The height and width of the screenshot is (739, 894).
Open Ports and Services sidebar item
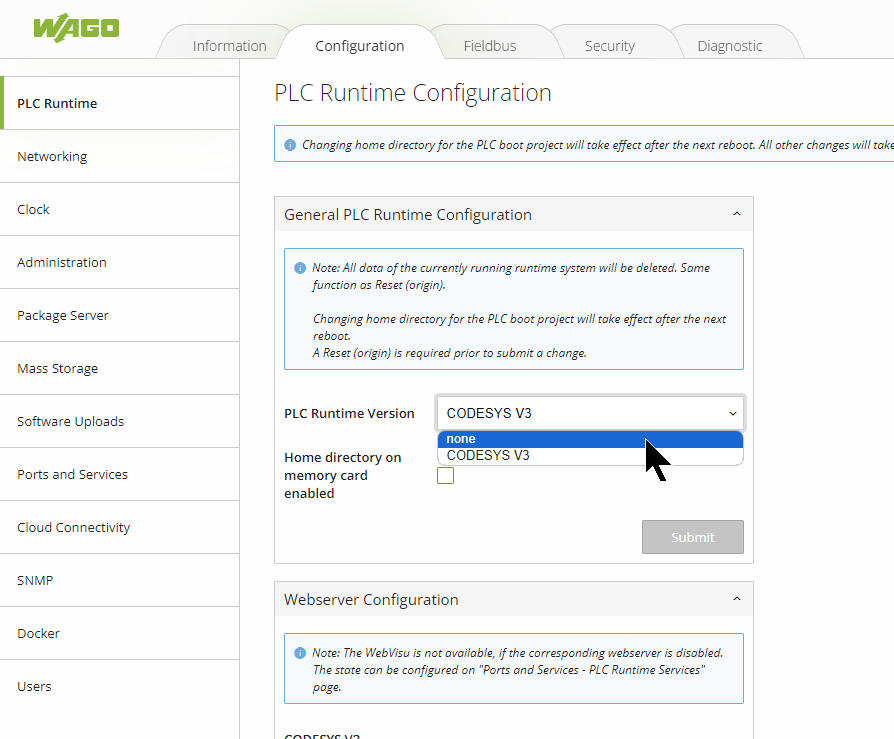120,474
